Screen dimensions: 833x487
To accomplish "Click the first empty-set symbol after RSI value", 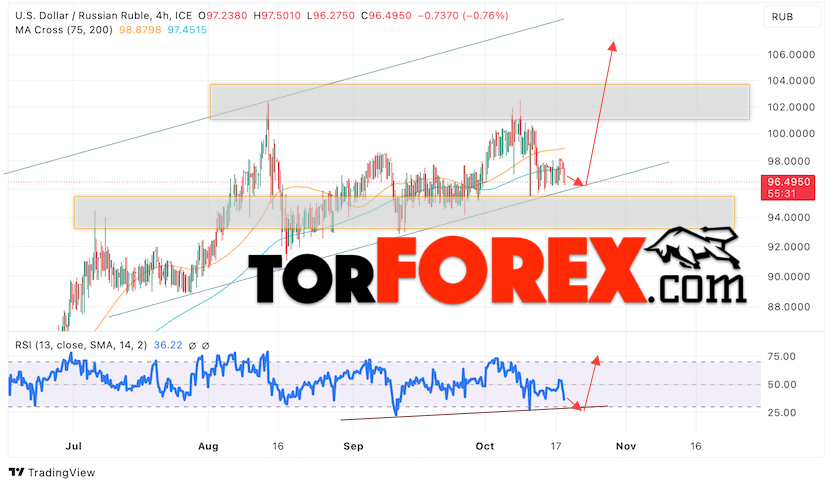I will [x=192, y=346].
